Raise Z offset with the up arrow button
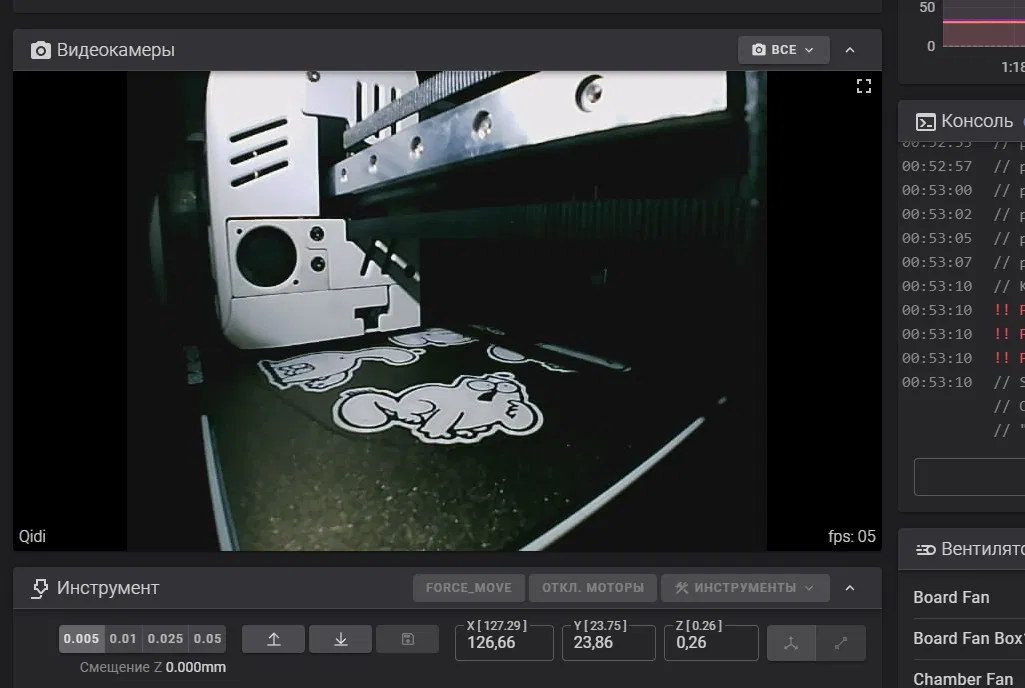The image size is (1025, 688). pos(273,639)
